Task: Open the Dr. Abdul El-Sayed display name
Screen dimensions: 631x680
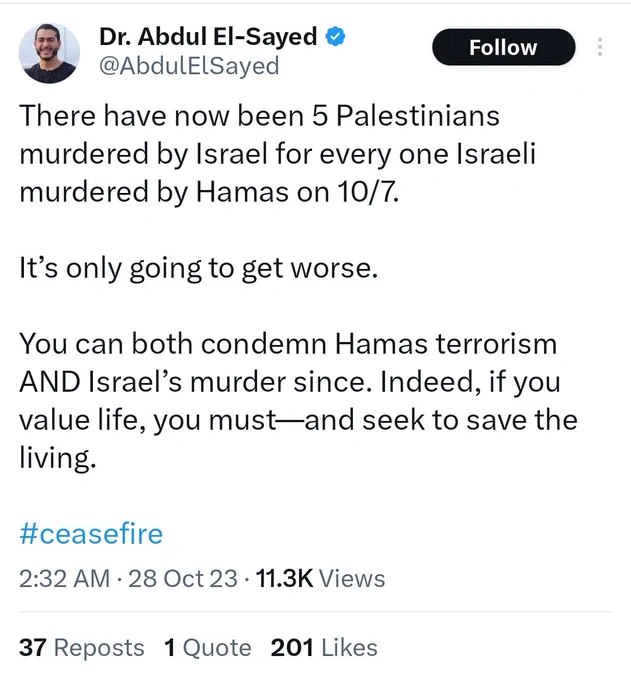Action: 208,36
